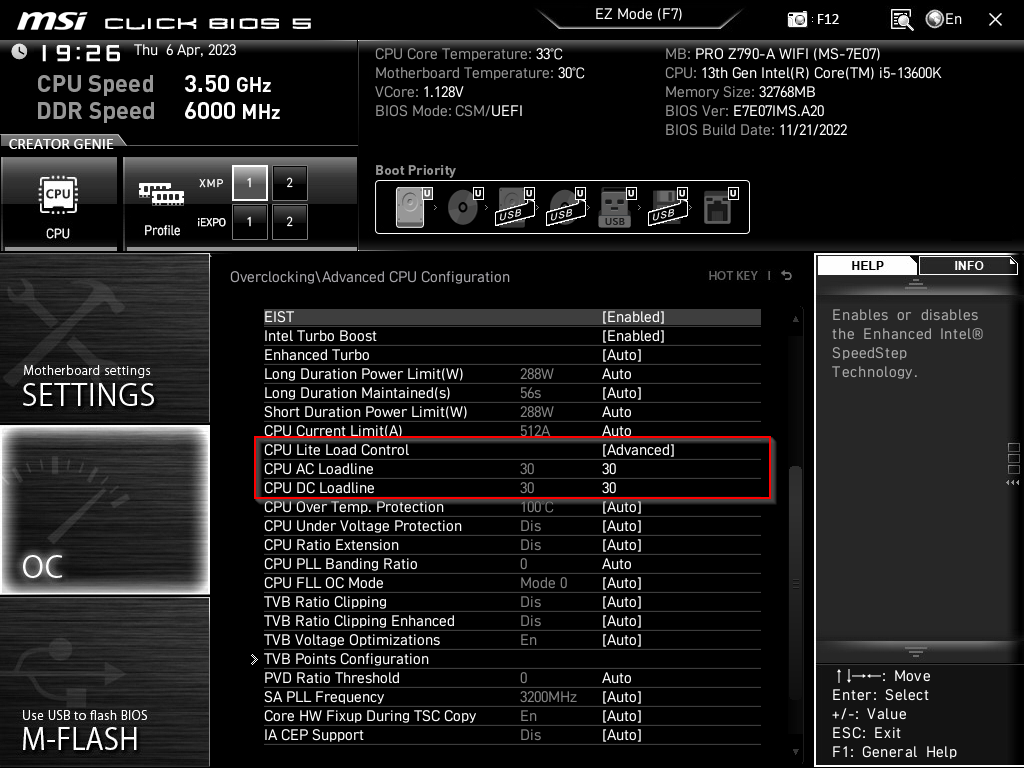
Task: Enable XMP profile 1
Action: tap(249, 183)
